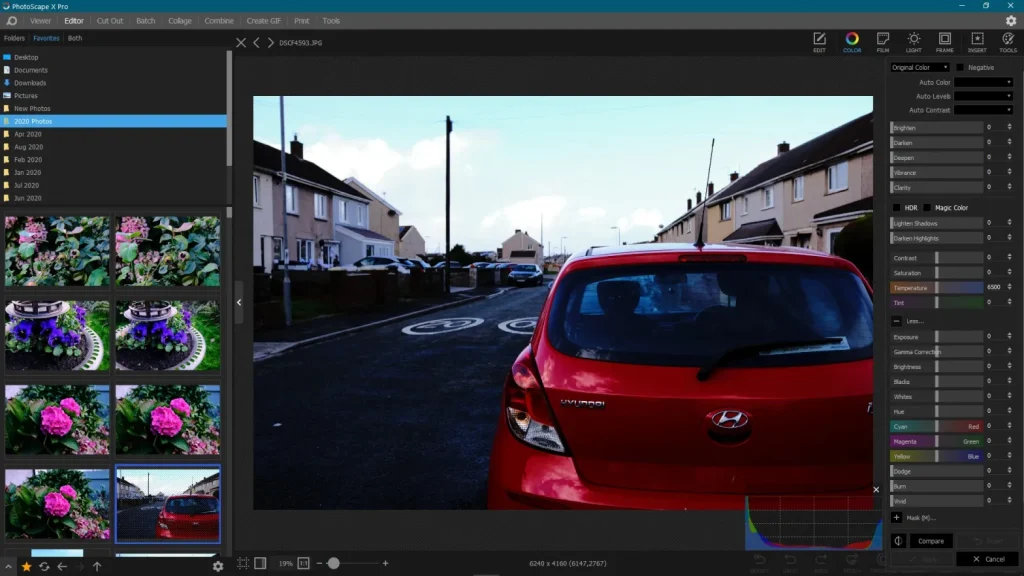Select the Film effects icon
Screen dimensions: 1024x576
(x=882, y=42)
